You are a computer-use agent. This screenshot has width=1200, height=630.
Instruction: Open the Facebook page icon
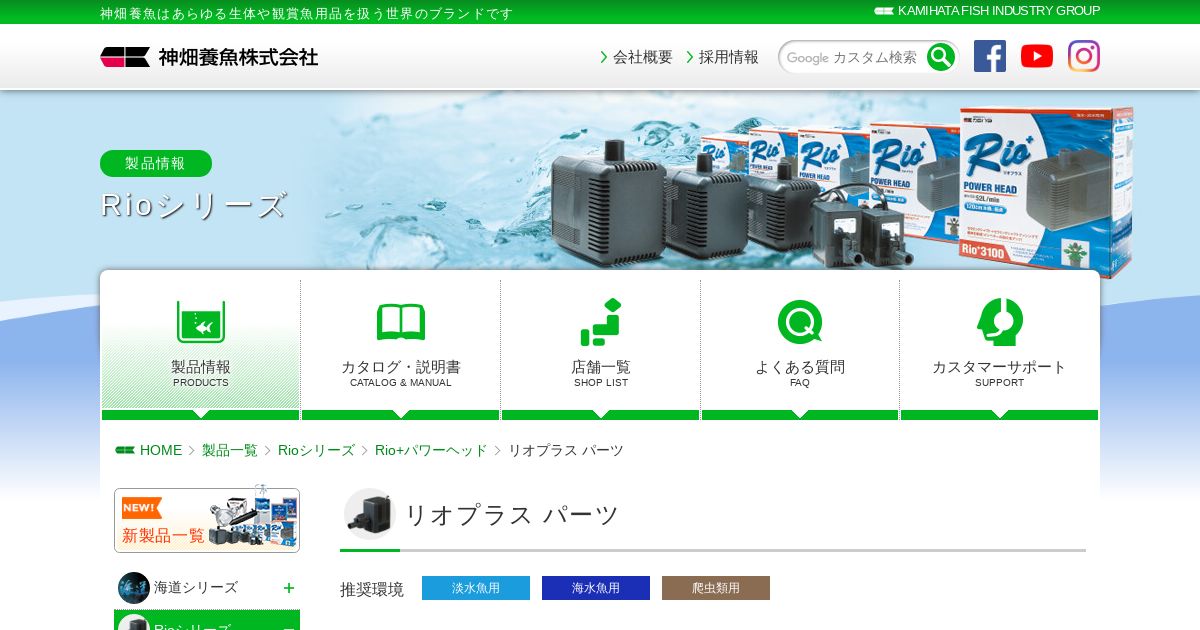tap(990, 56)
